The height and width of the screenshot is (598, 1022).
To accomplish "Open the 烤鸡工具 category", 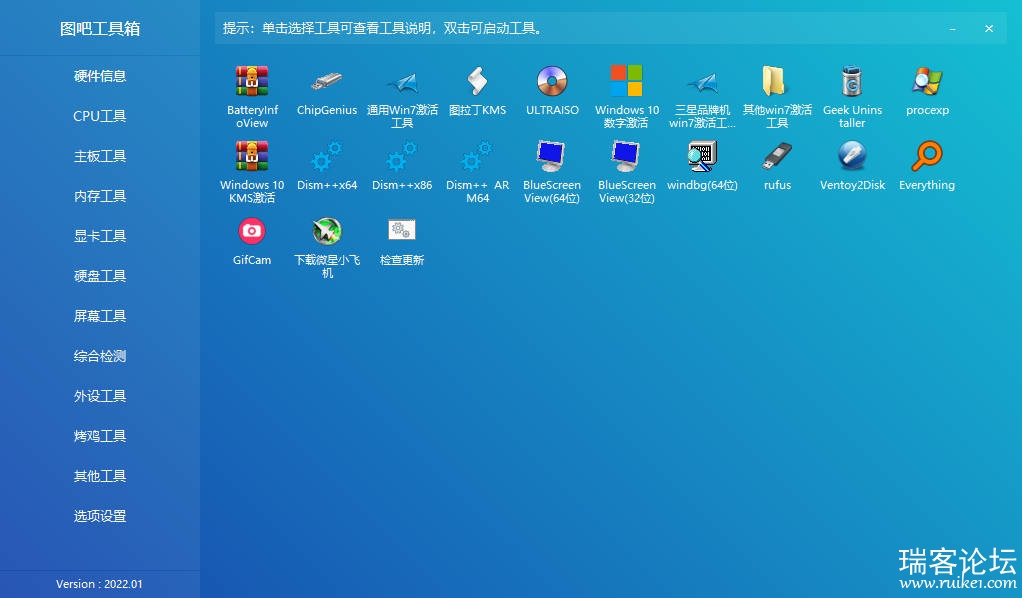I will (100, 436).
